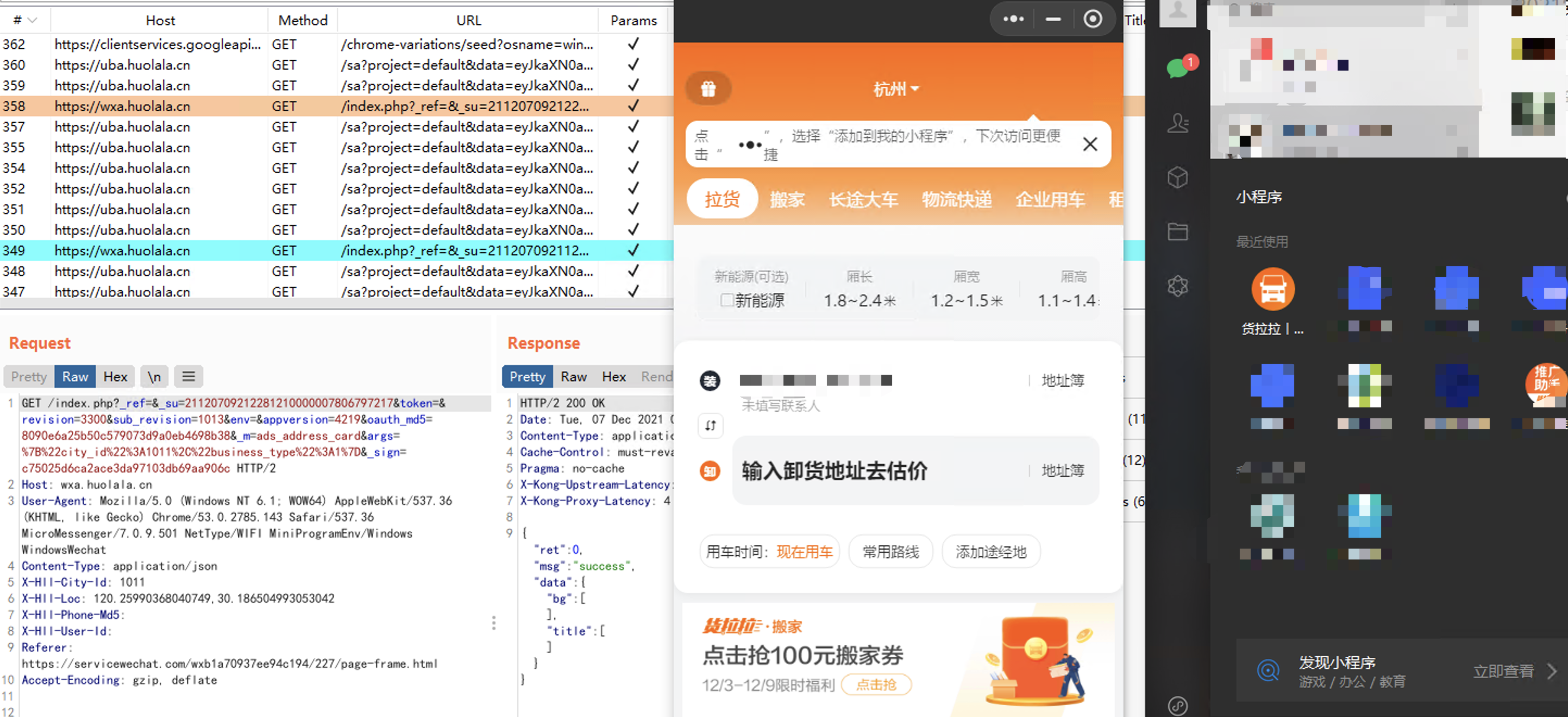This screenshot has height=717, width=1568.
Task: Swap loading and unloading addresses
Action: click(x=710, y=425)
